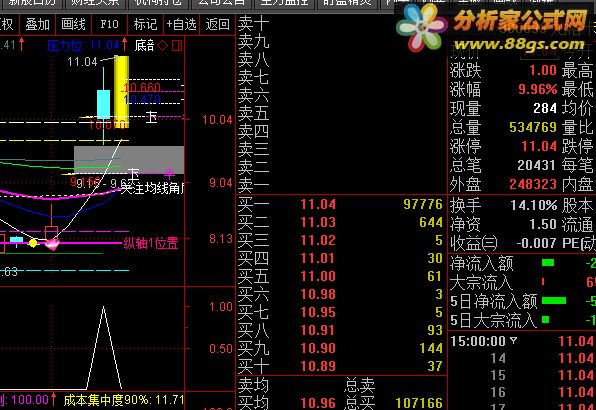This screenshot has height=410, width=596.
Task: Click the 关注均线角度 chart label
Action: click(152, 188)
